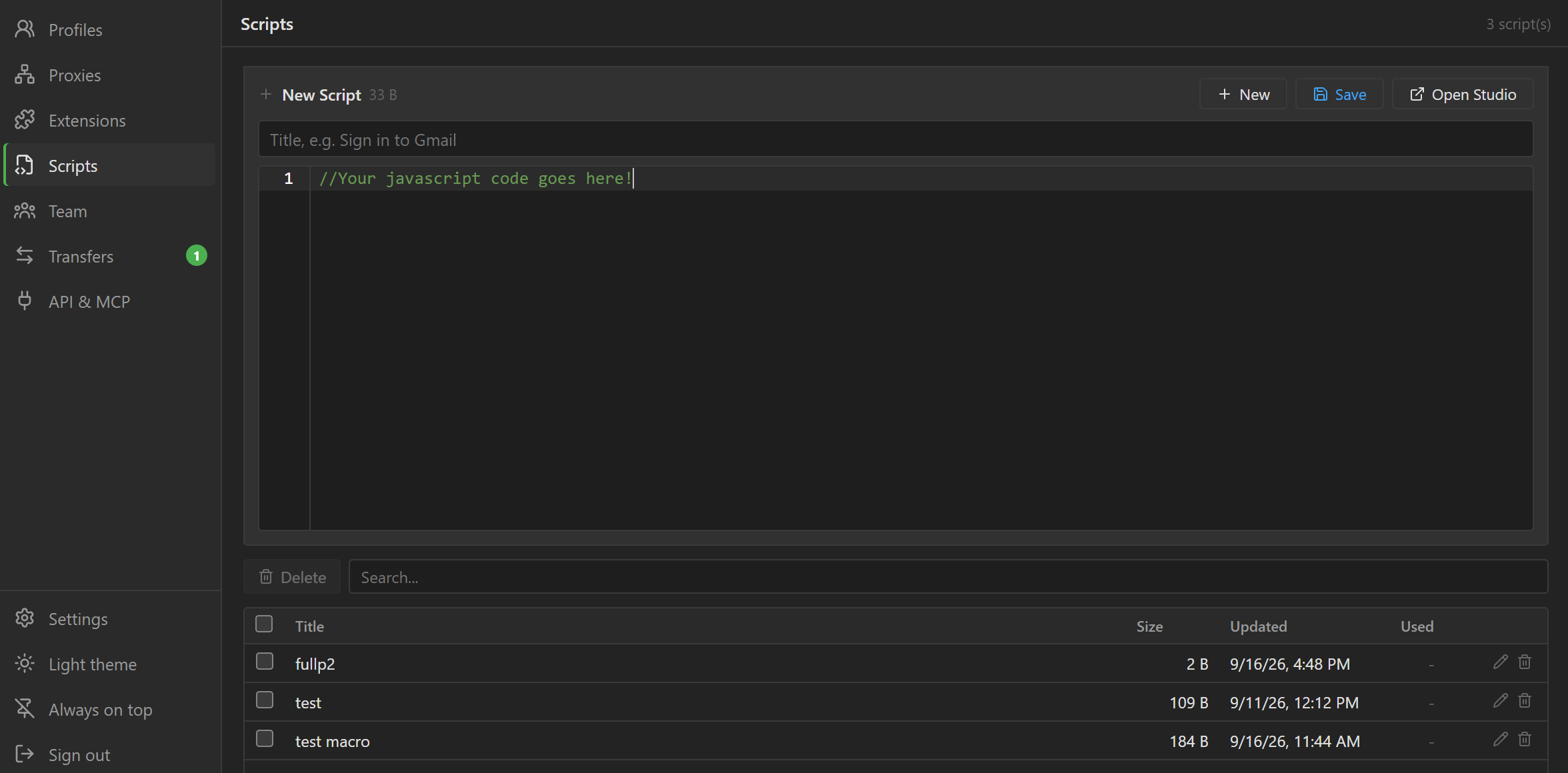The width and height of the screenshot is (1568, 773).
Task: Delete the fullp2 script via trash icon
Action: coord(1525,662)
